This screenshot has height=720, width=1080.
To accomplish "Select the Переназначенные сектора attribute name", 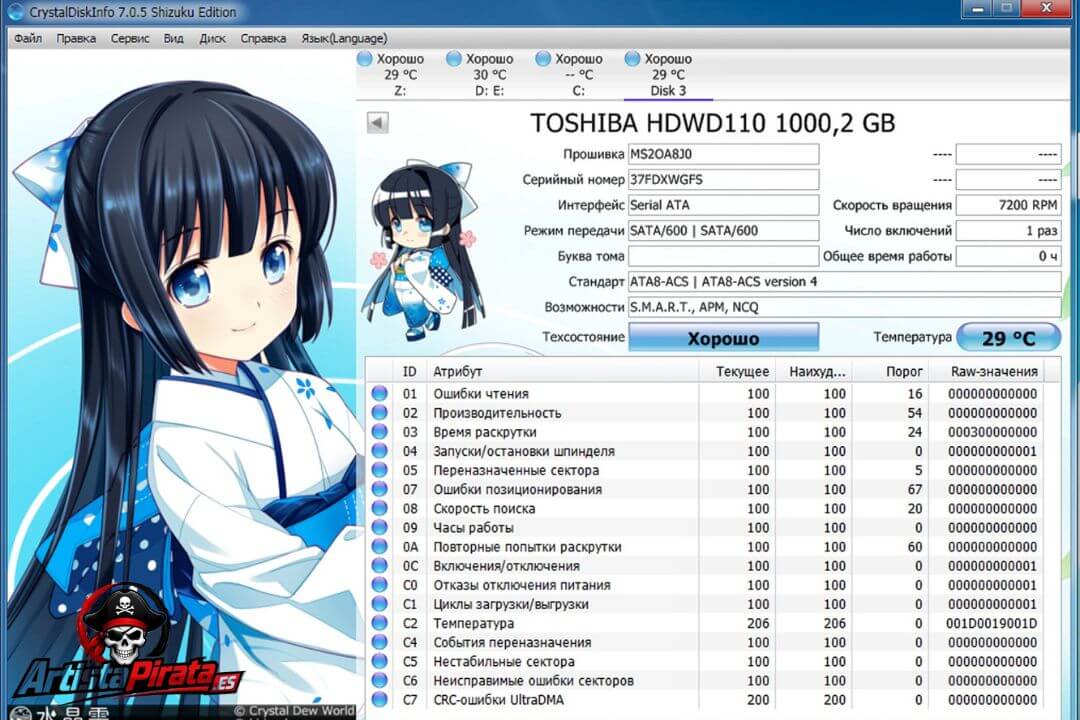I will click(x=516, y=471).
